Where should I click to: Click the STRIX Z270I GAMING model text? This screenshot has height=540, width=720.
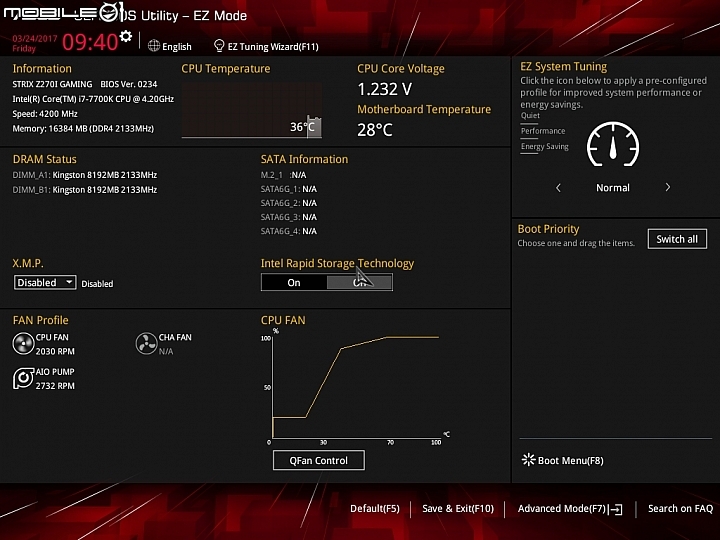pos(52,84)
